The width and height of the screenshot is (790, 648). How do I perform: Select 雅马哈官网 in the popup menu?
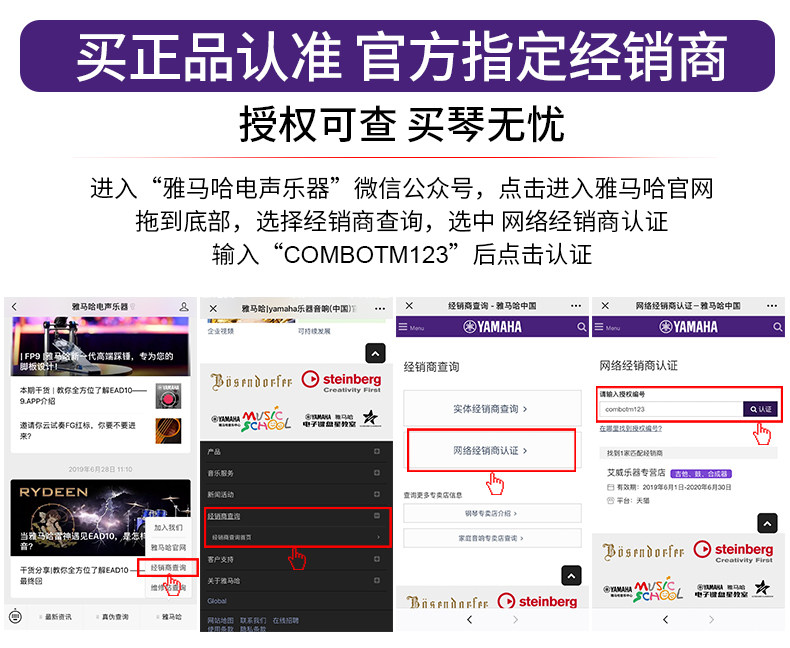pos(168,547)
